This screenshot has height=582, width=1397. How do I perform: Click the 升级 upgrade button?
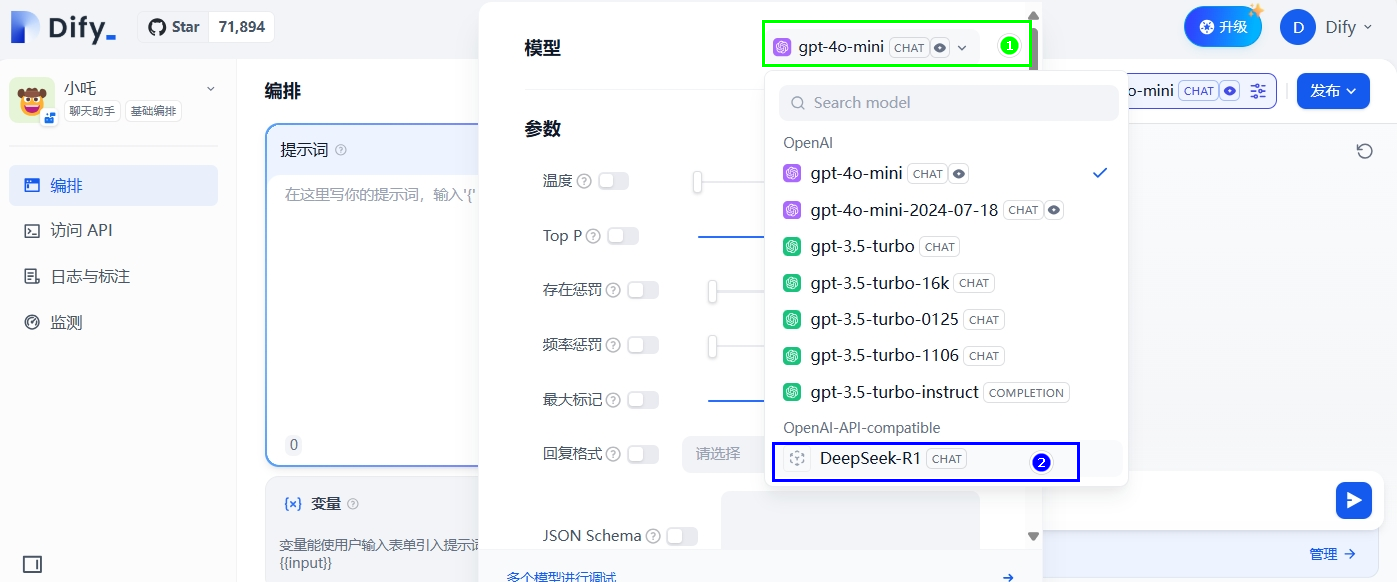pos(1222,27)
